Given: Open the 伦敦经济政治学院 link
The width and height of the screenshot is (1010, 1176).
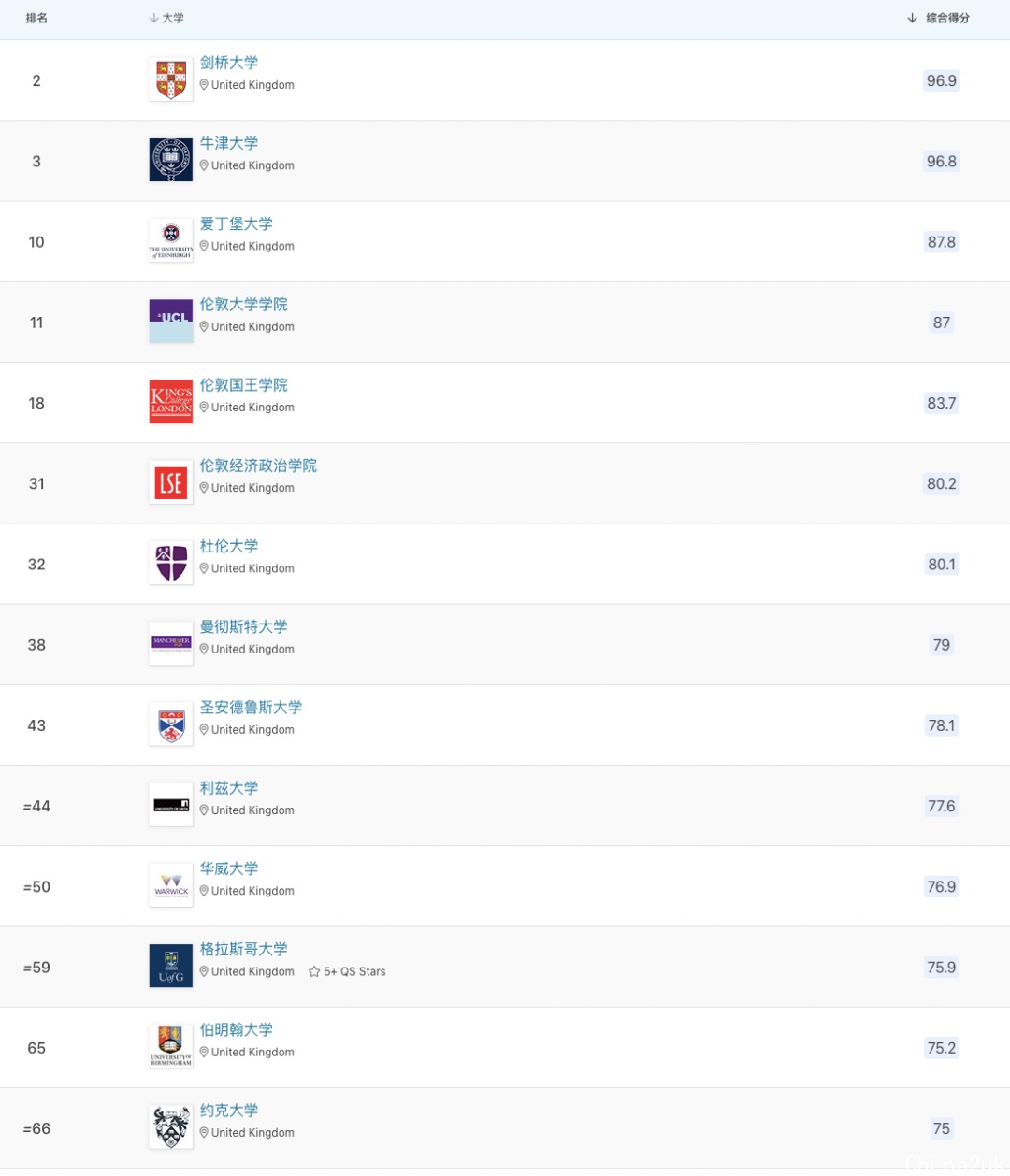Looking at the screenshot, I should click(258, 466).
